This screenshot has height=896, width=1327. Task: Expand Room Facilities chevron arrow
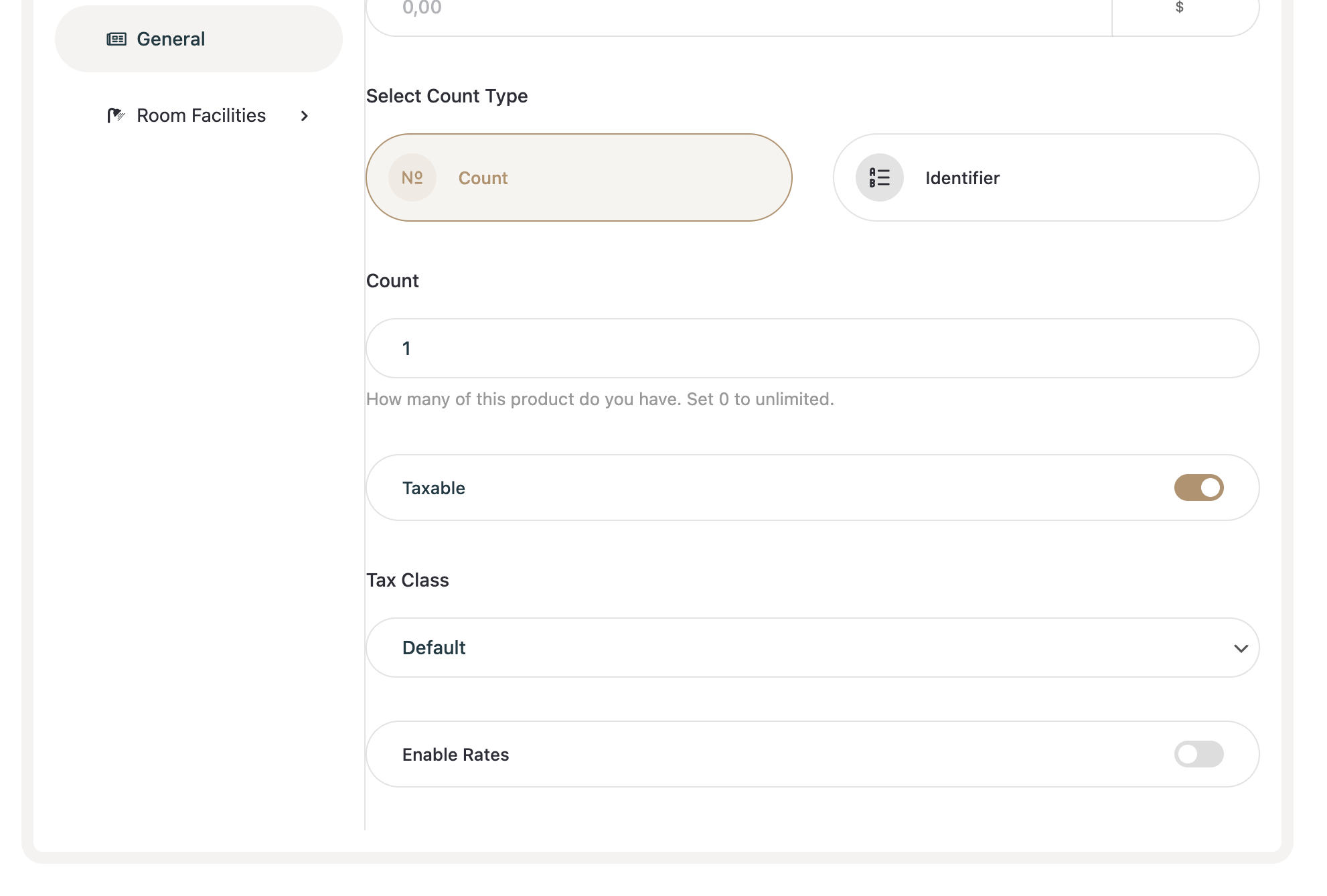[x=305, y=116]
